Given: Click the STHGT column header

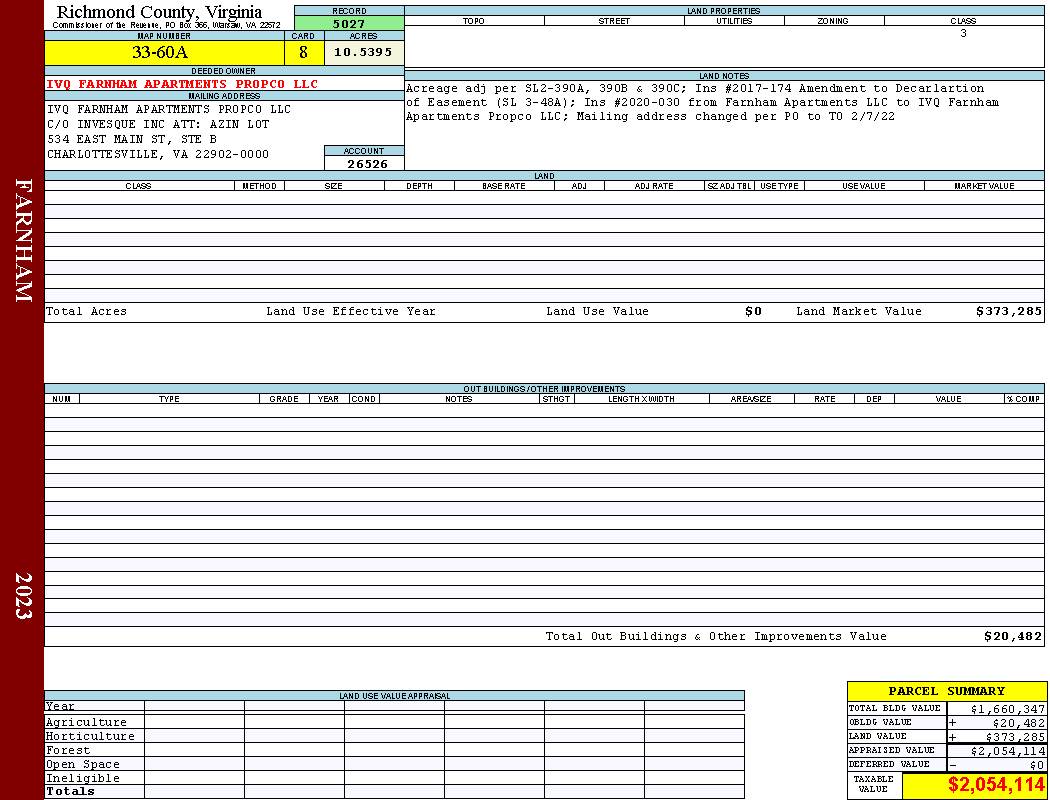Looking at the screenshot, I should pos(556,399).
